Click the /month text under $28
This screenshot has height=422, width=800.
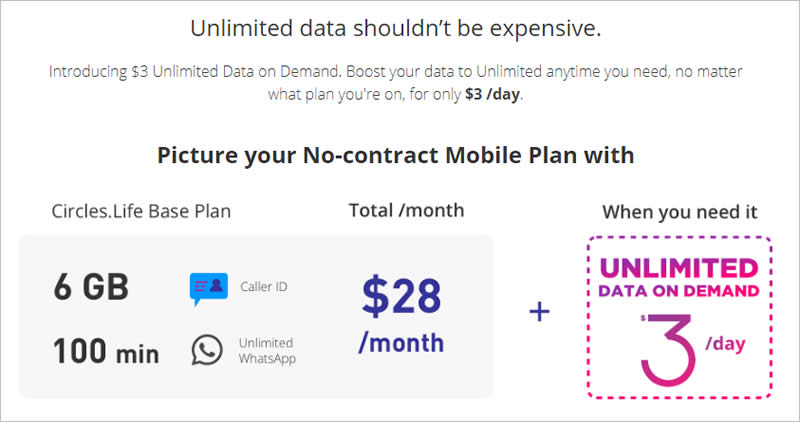(401, 343)
